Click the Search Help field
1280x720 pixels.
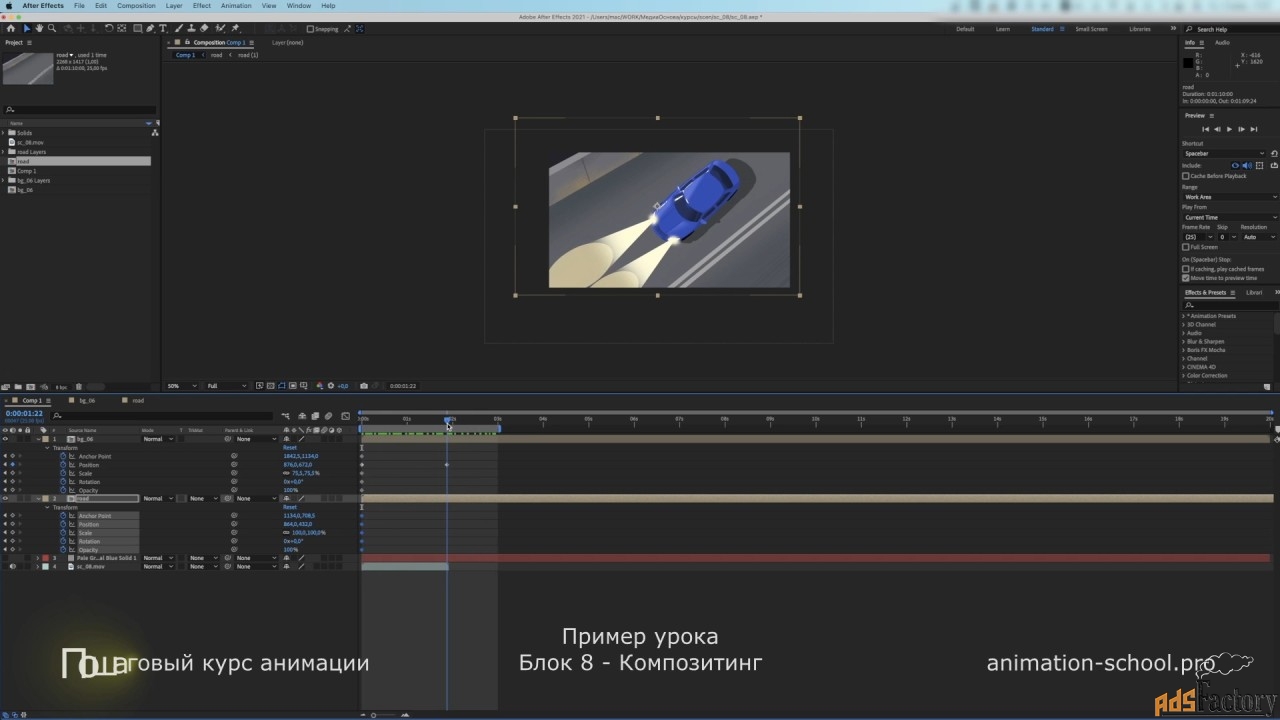(x=1233, y=29)
